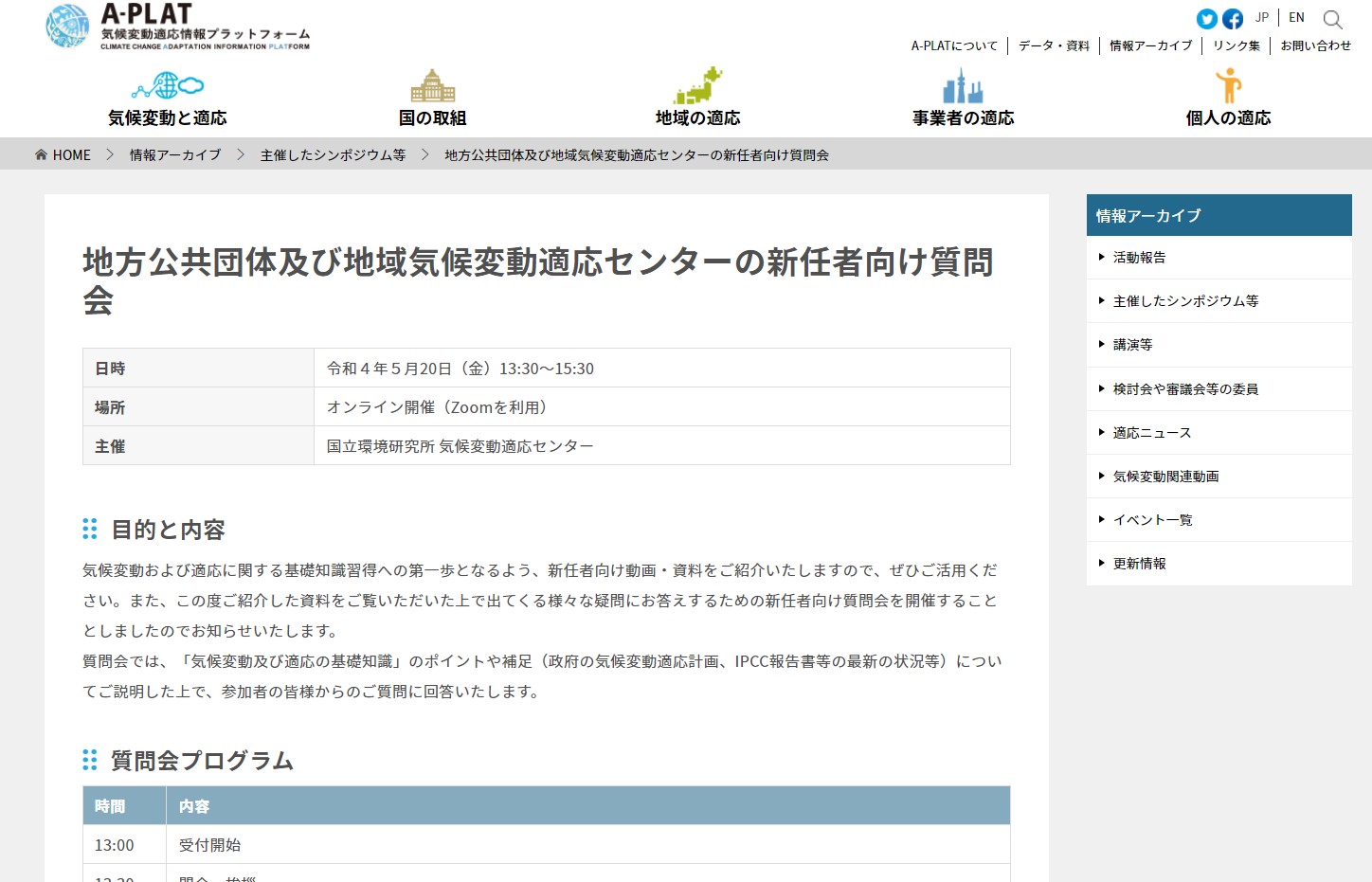This screenshot has height=882, width=1372.
Task: Go to HOME in the breadcrumb
Action: click(x=63, y=155)
